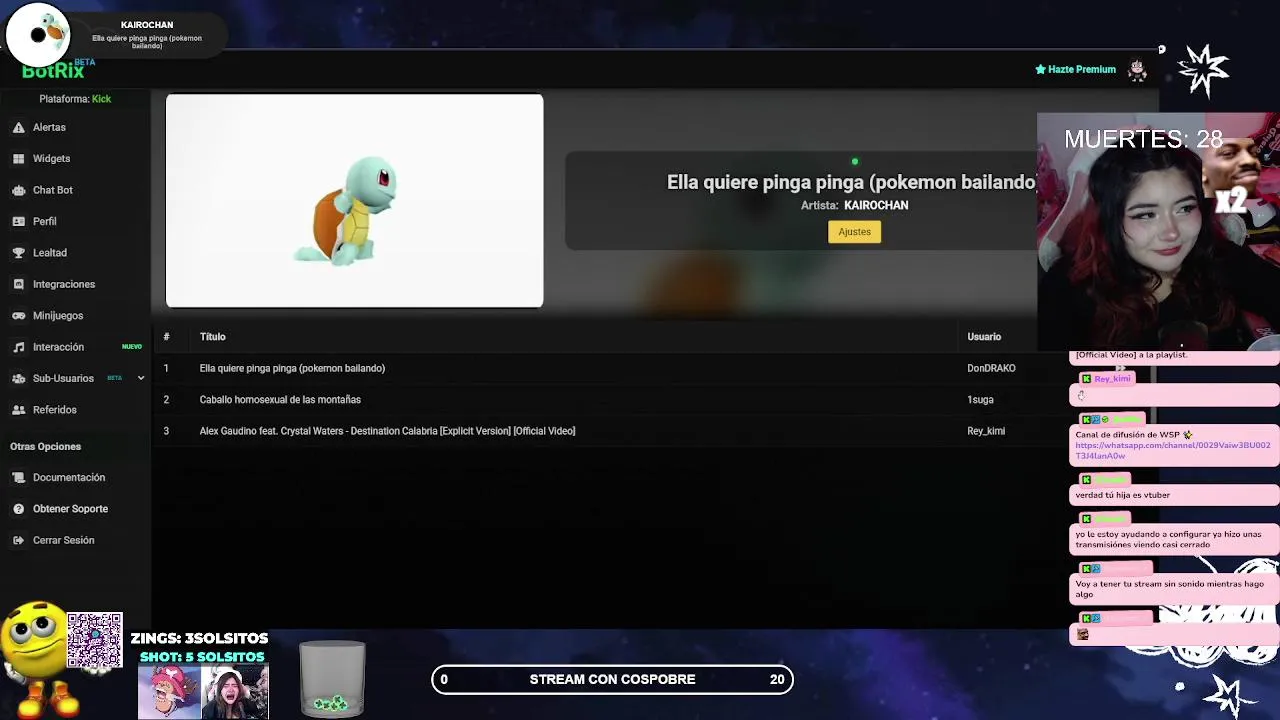The image size is (1280, 720).
Task: Click the KAIROCHAN artist name
Action: point(876,205)
